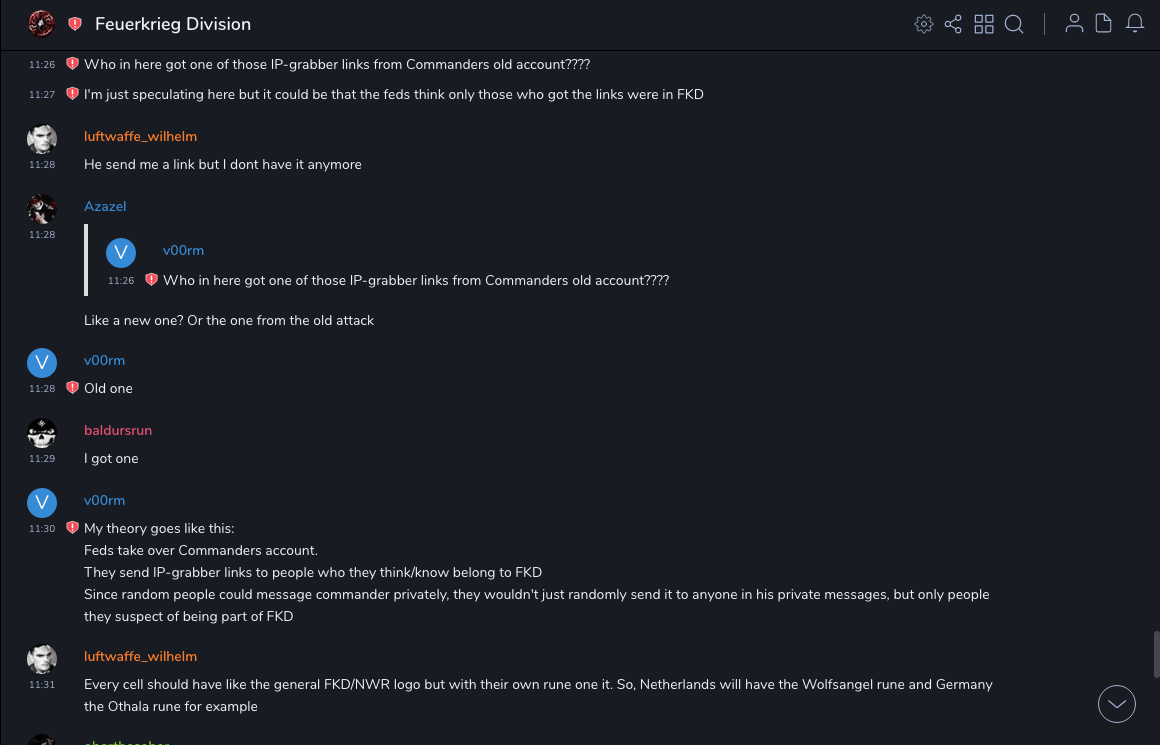Image resolution: width=1160 pixels, height=745 pixels.
Task: Jump to latest with down-chevron button
Action: click(x=1117, y=704)
